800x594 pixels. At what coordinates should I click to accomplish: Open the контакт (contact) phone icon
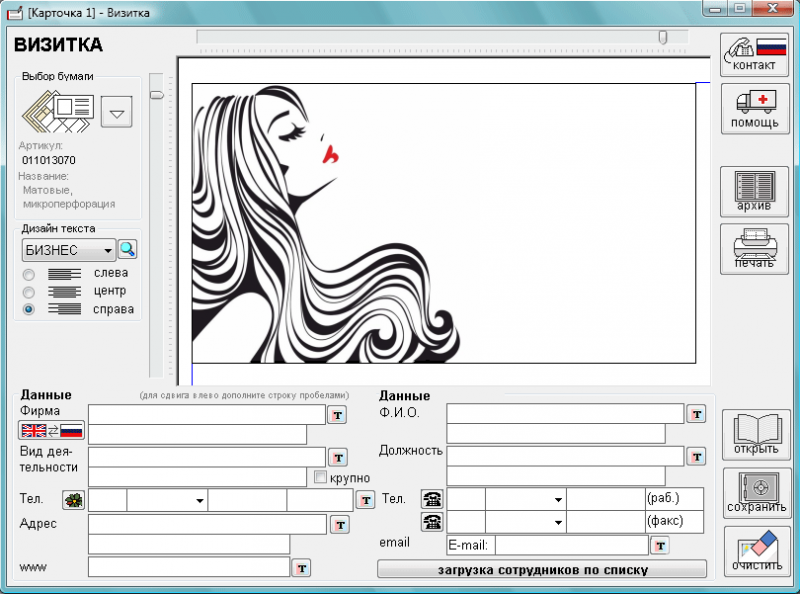pyautogui.click(x=754, y=55)
